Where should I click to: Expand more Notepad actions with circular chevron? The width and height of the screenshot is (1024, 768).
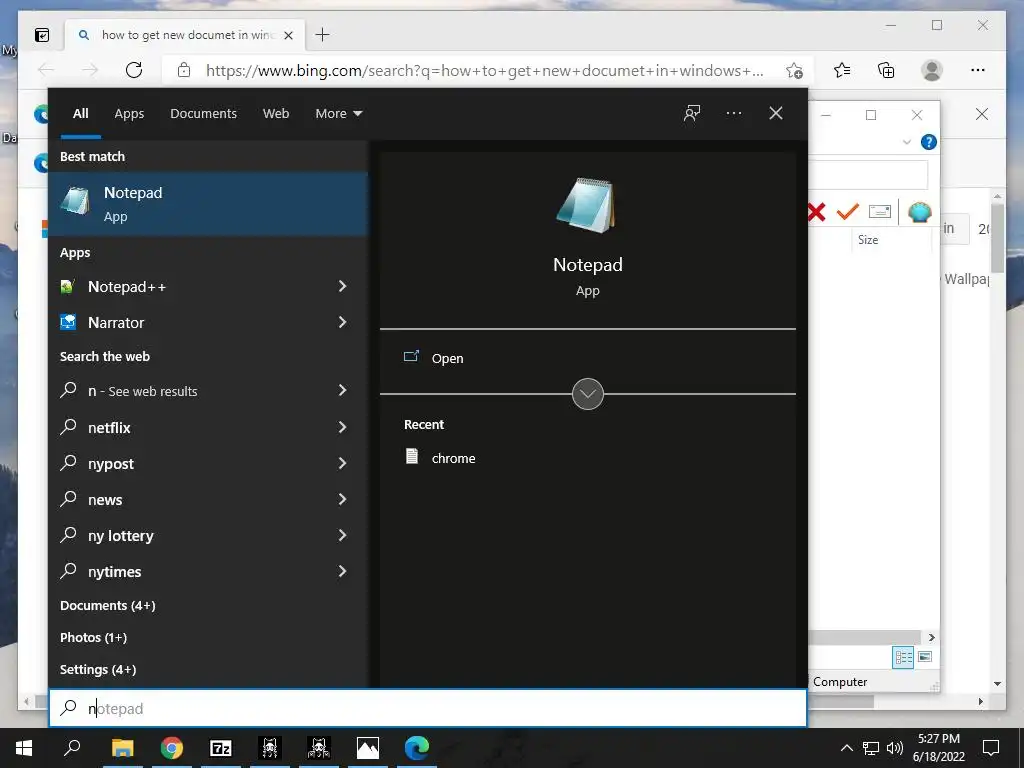pyautogui.click(x=587, y=394)
